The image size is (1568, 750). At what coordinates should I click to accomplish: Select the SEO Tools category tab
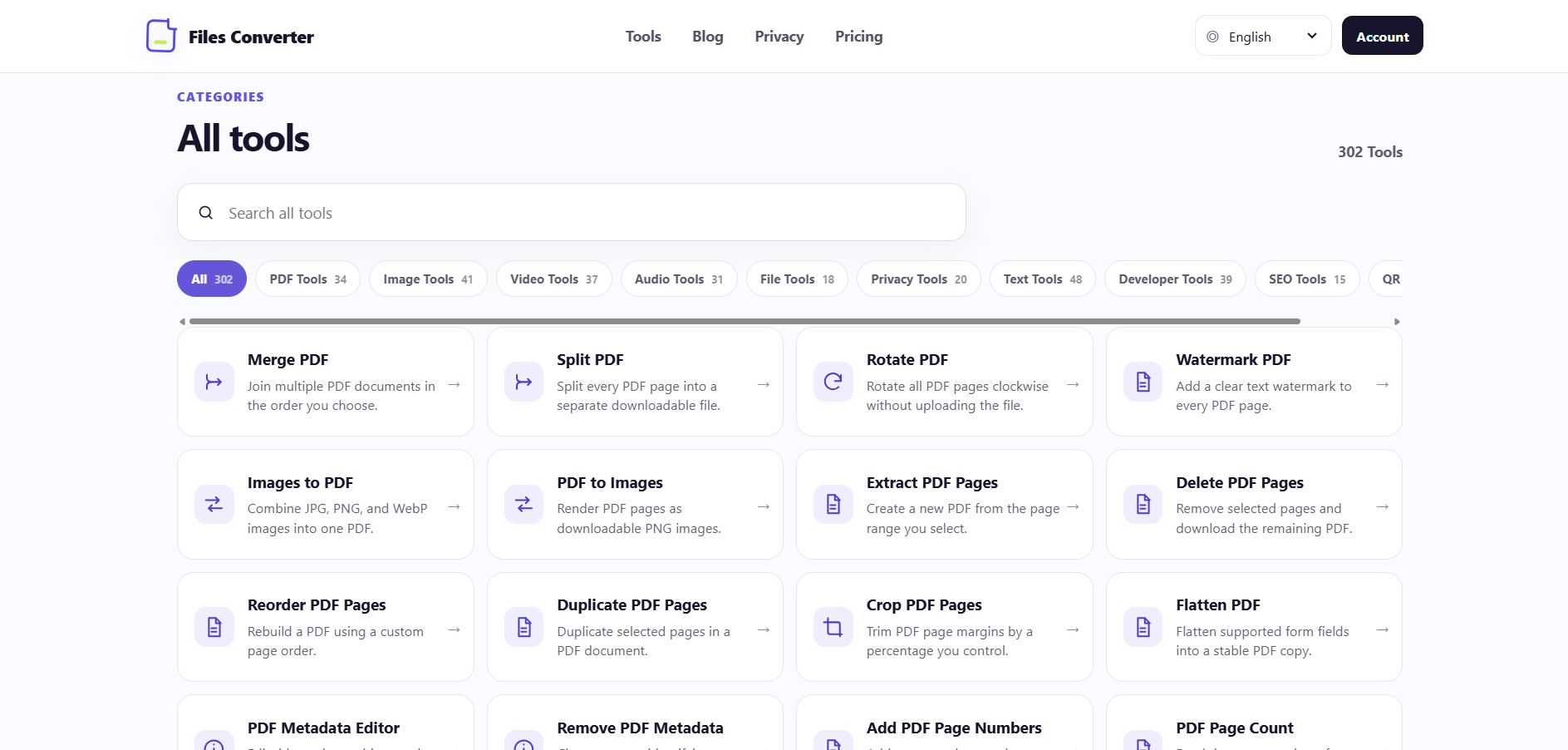pos(1307,279)
